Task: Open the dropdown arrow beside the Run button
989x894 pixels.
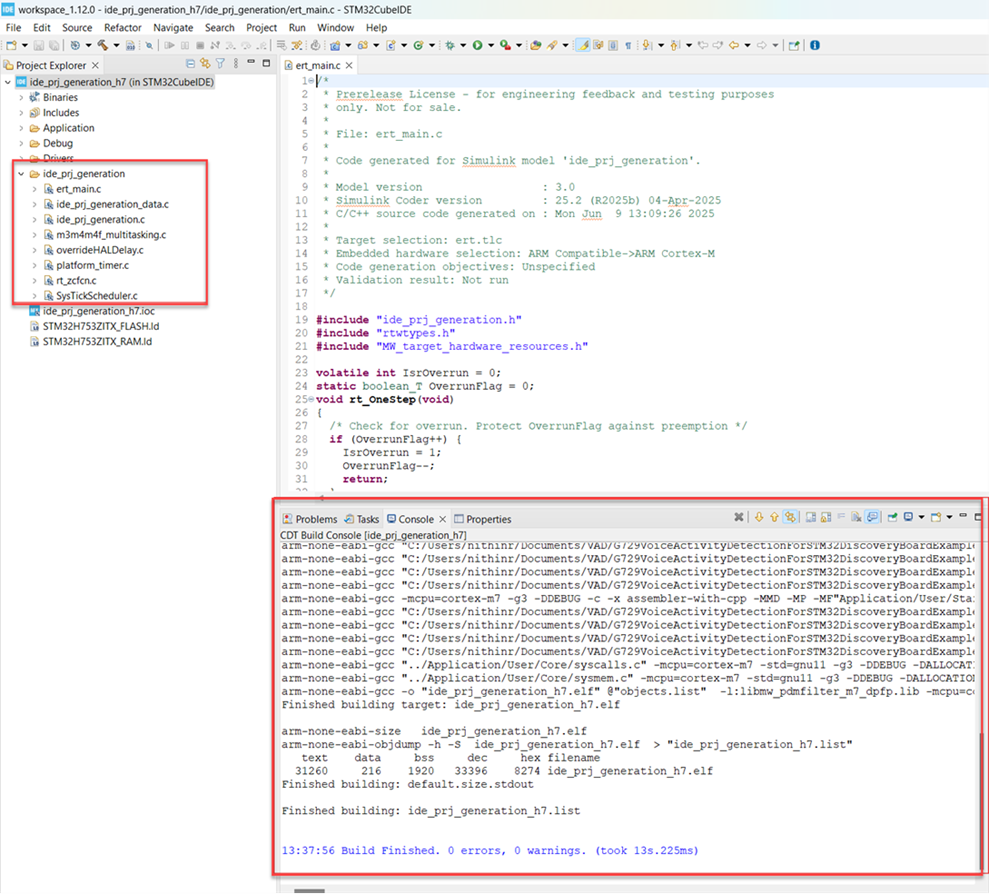Action: tap(490, 45)
